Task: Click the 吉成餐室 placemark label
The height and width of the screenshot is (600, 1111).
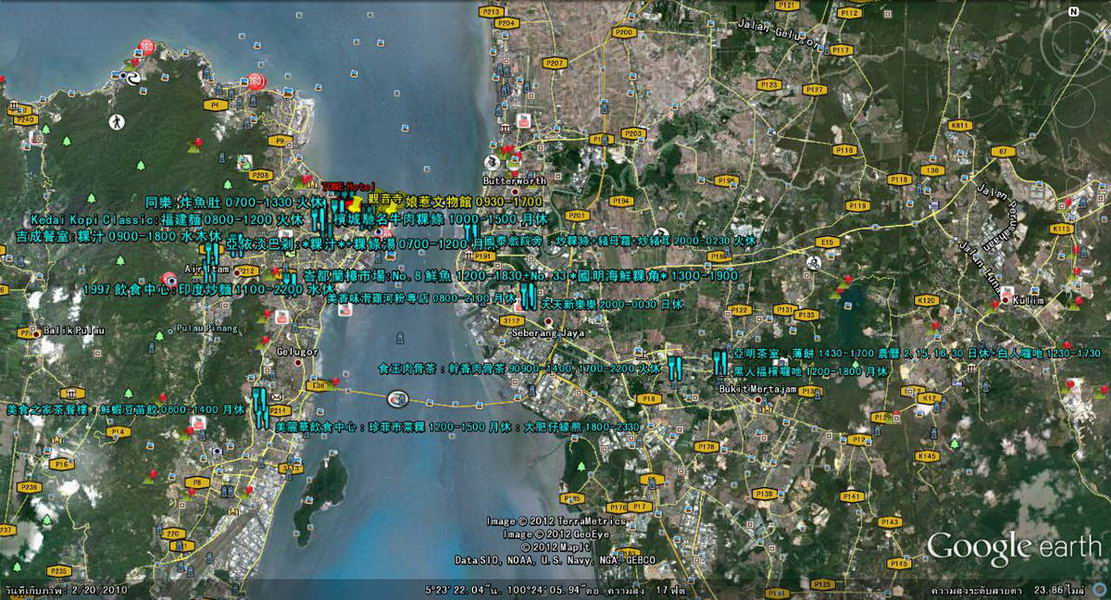Action: click(x=118, y=236)
